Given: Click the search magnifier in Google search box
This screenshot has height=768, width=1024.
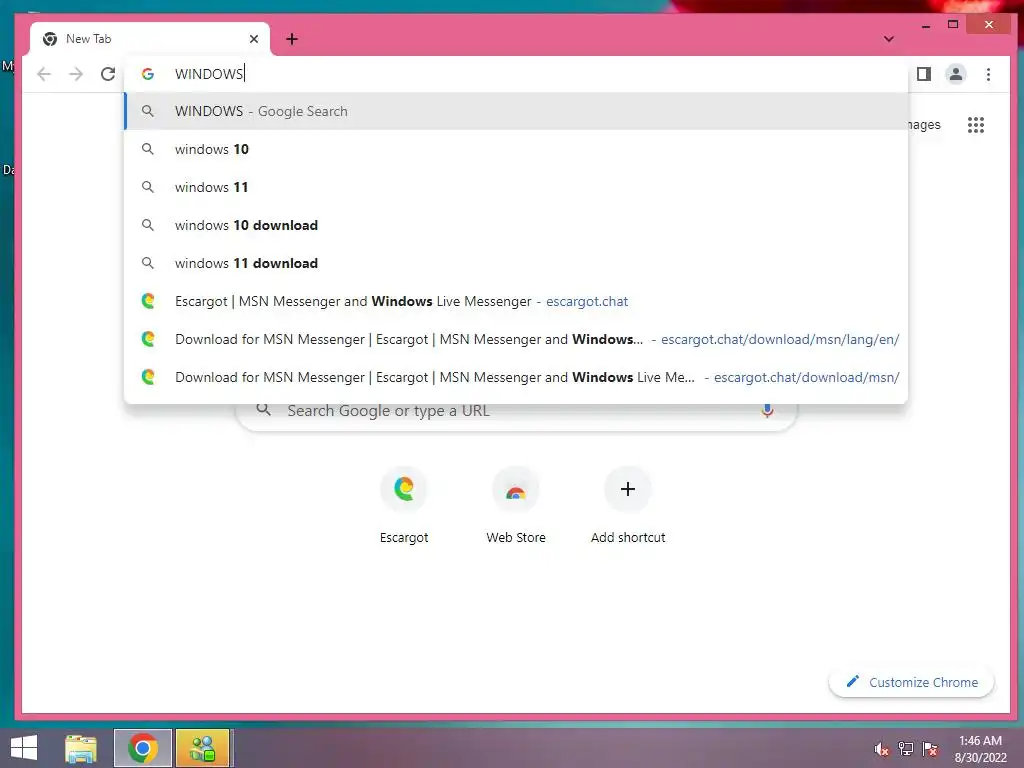Looking at the screenshot, I should pyautogui.click(x=263, y=410).
